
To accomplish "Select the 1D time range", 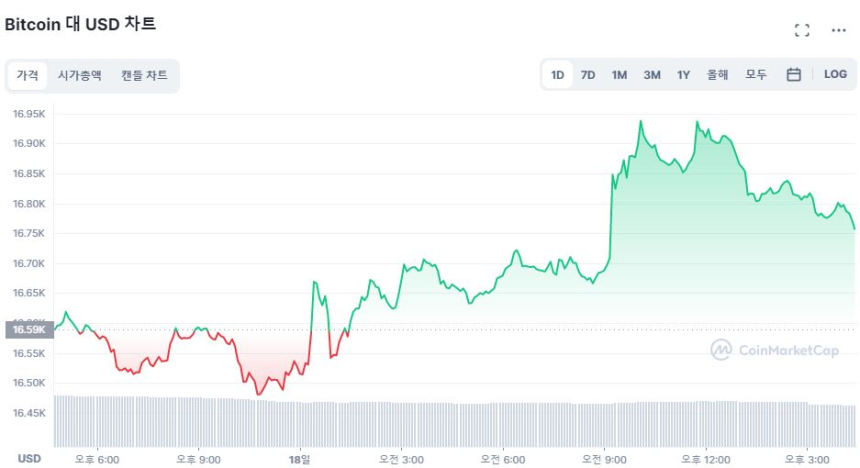I will tap(558, 75).
